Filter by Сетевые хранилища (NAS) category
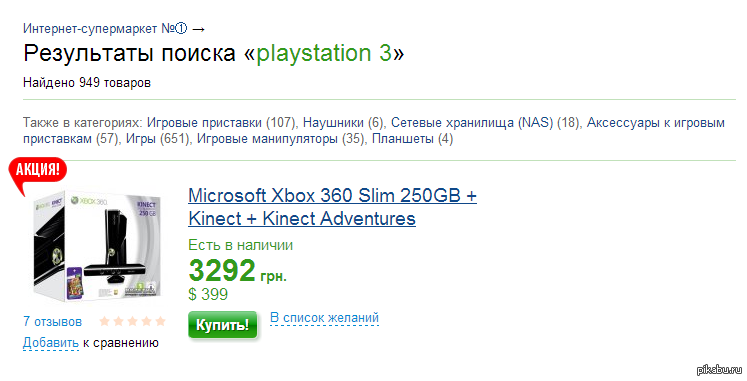The width and height of the screenshot is (747, 381). (x=485, y=123)
